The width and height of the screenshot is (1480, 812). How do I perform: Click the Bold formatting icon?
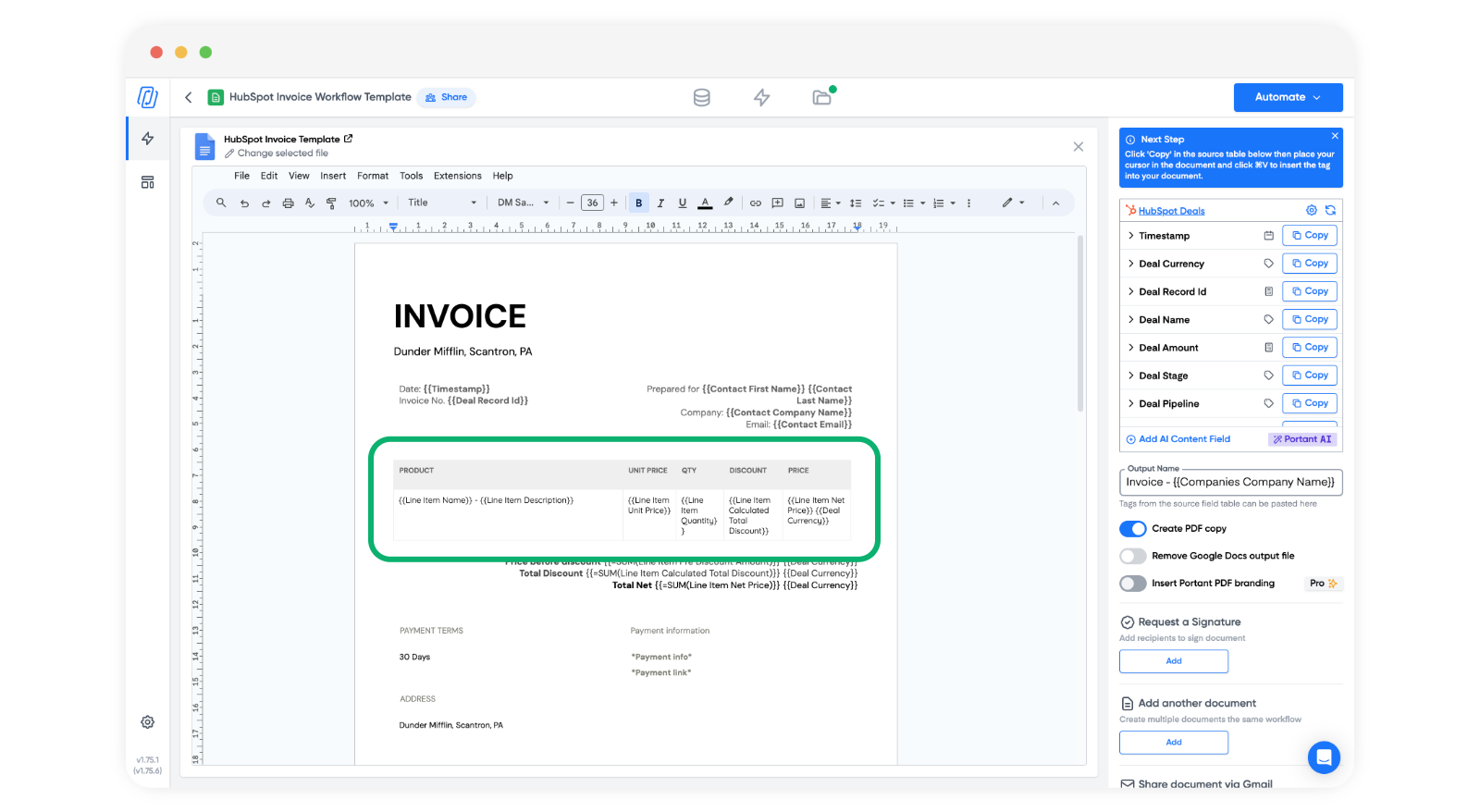click(x=638, y=203)
